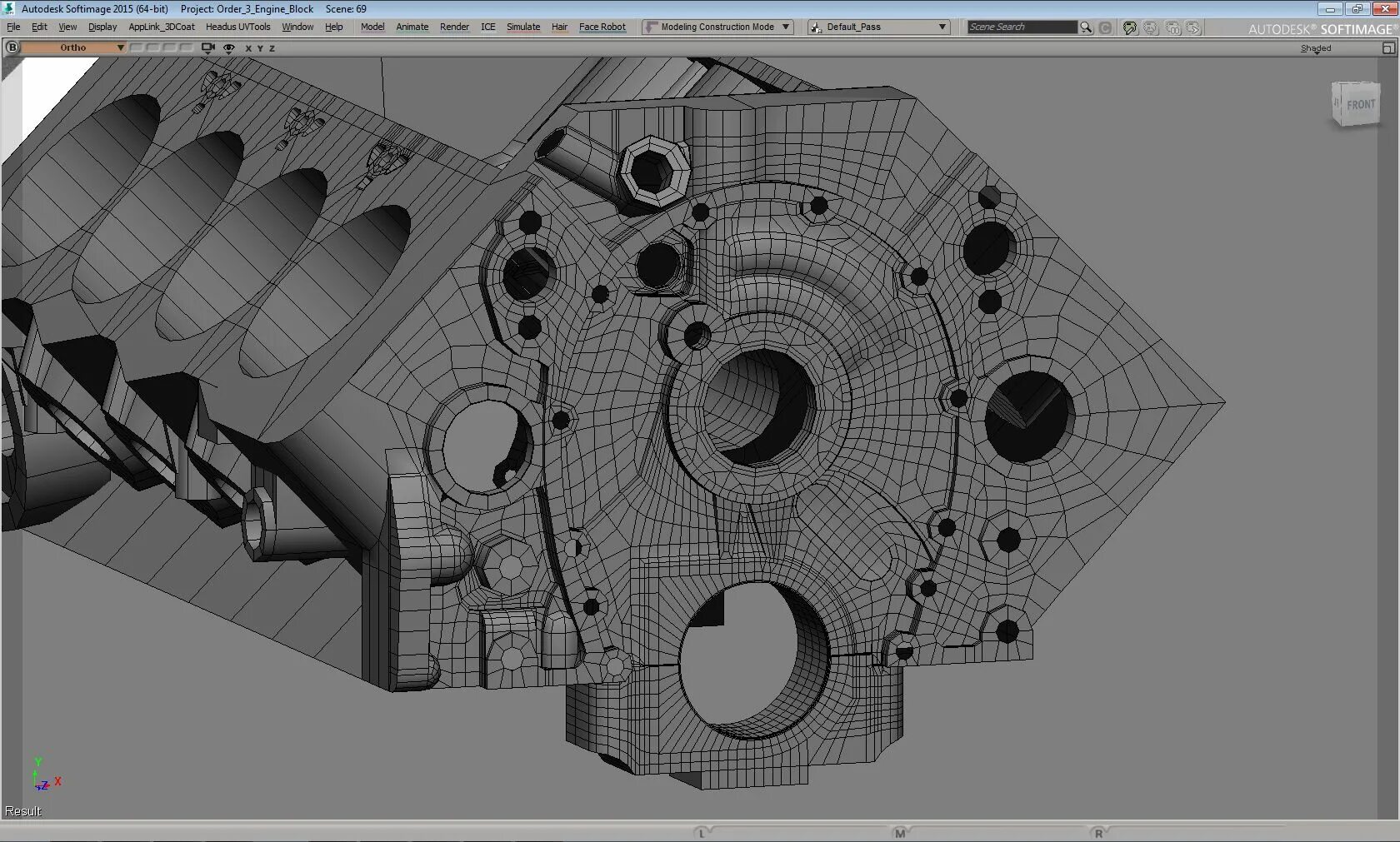This screenshot has width=1400, height=842.
Task: Click the last face icon in top toolbar
Action: coord(1193,27)
